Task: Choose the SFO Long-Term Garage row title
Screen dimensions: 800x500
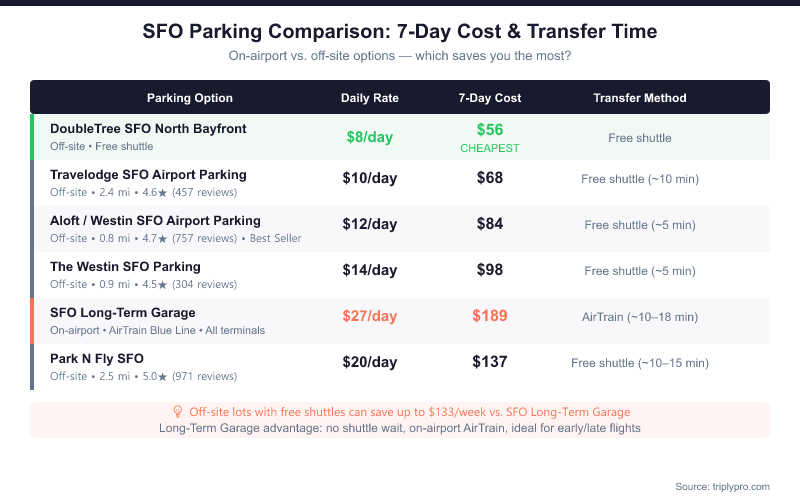Action: (123, 313)
